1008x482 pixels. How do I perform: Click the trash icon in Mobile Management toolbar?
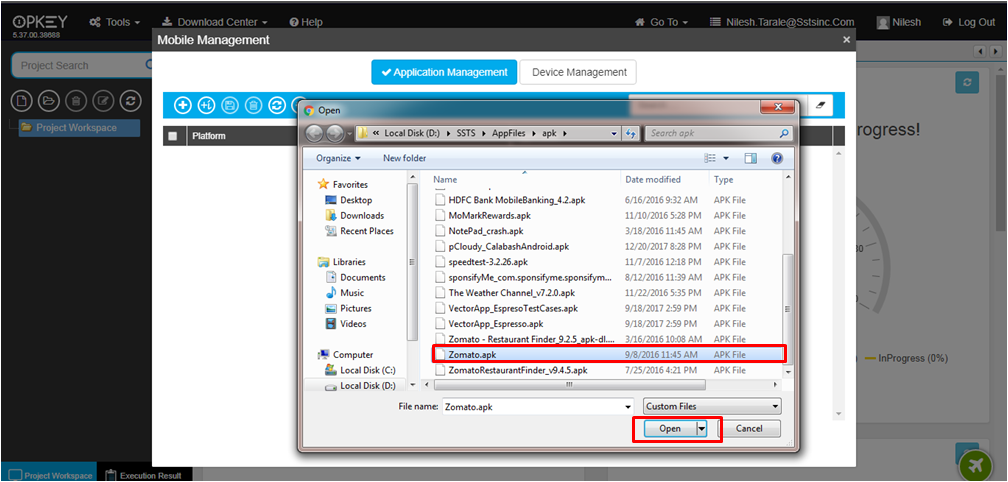click(x=253, y=105)
